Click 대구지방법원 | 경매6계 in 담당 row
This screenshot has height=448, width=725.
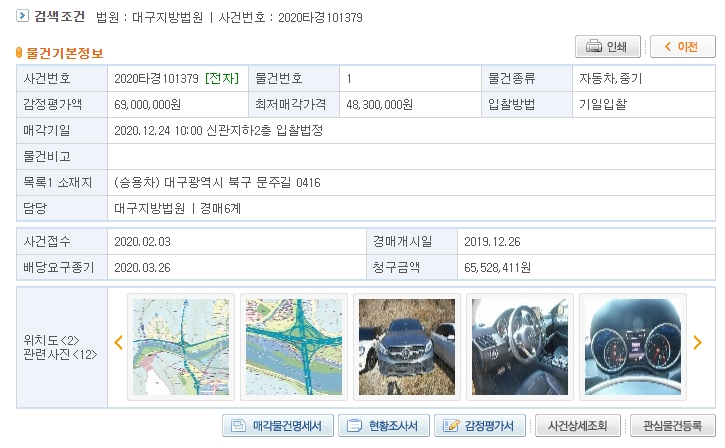(178, 209)
